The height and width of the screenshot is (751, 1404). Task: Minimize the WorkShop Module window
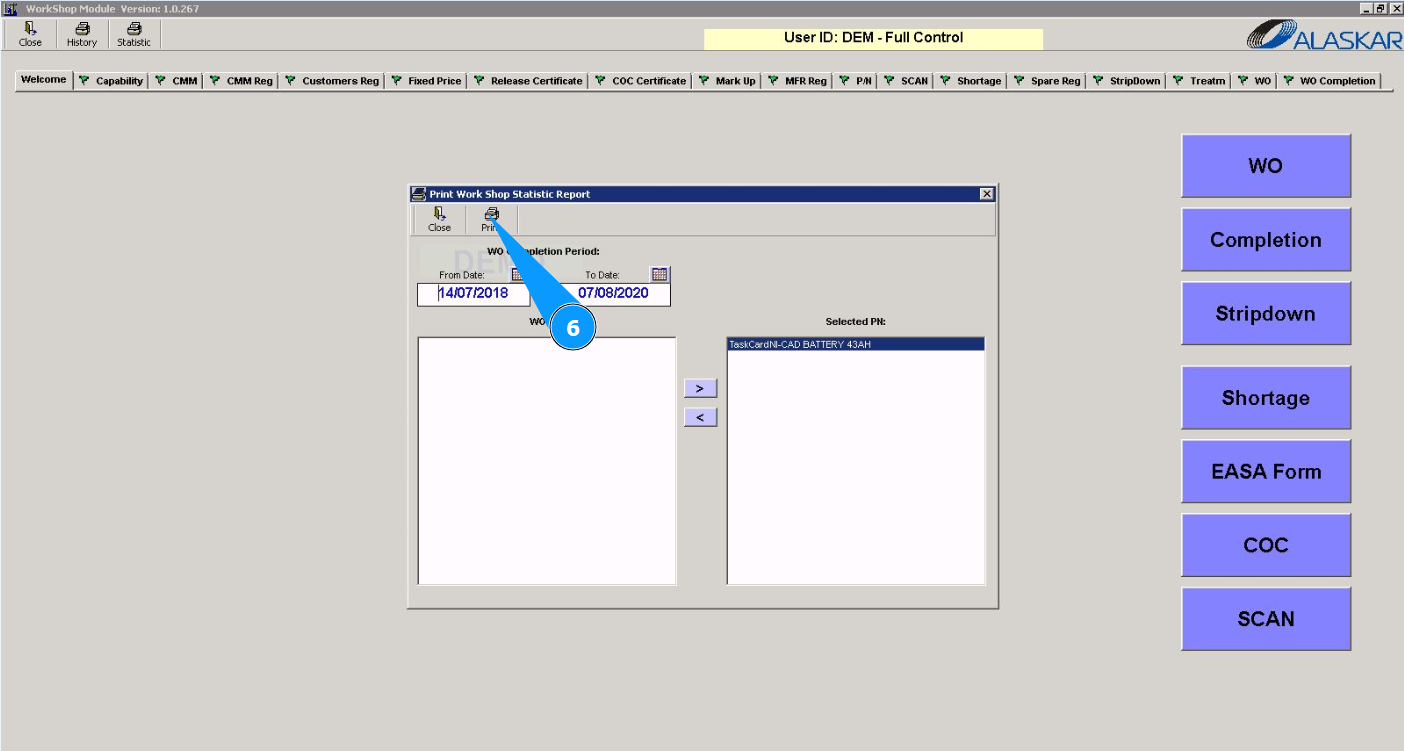click(x=1367, y=8)
